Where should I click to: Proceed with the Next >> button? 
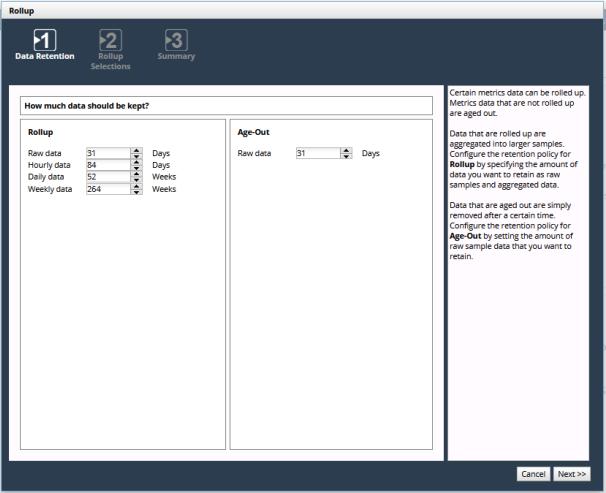tap(571, 474)
